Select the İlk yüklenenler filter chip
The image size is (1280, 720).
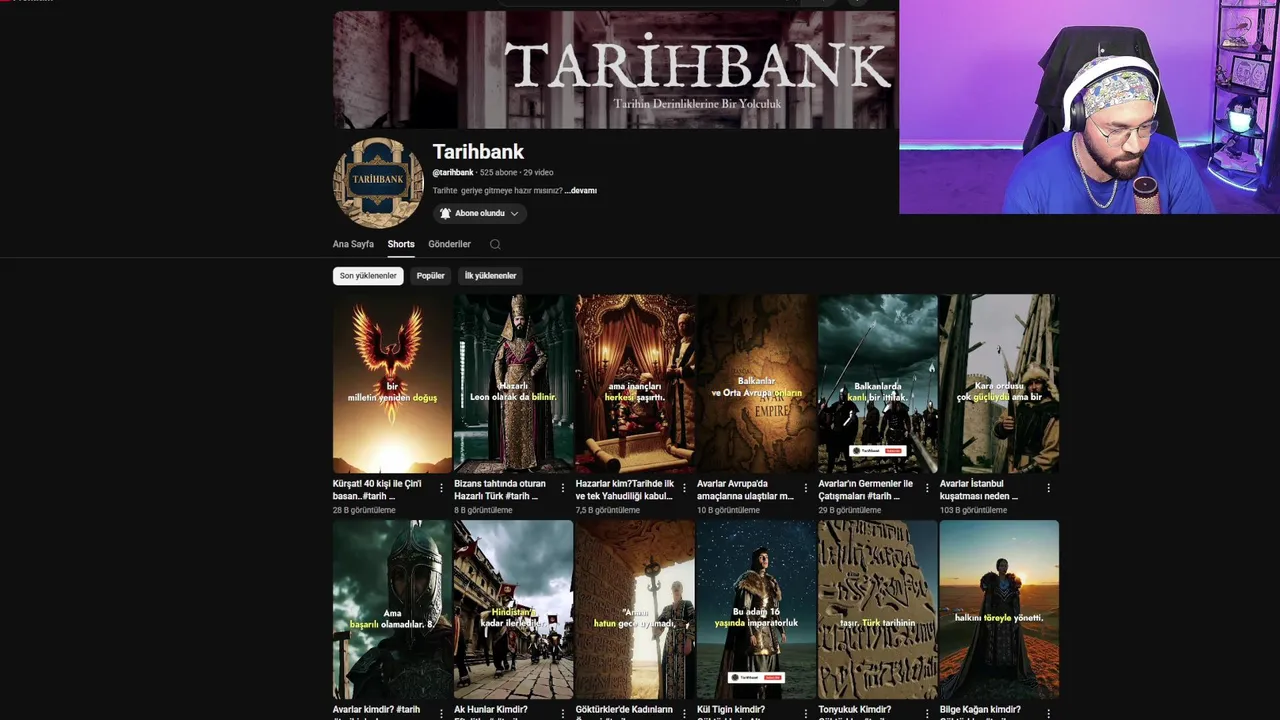490,276
